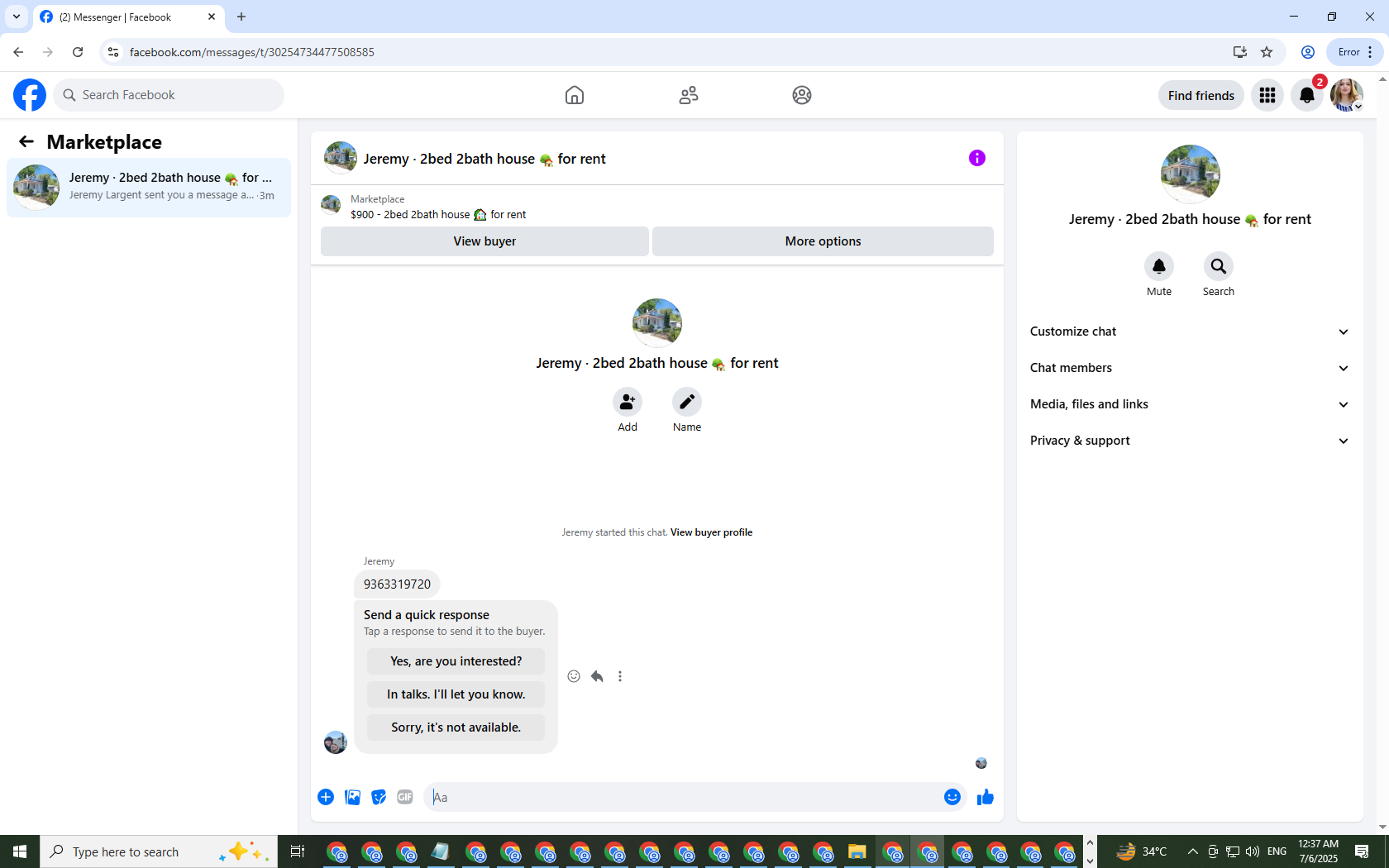Expand Privacy & support section

point(1190,441)
